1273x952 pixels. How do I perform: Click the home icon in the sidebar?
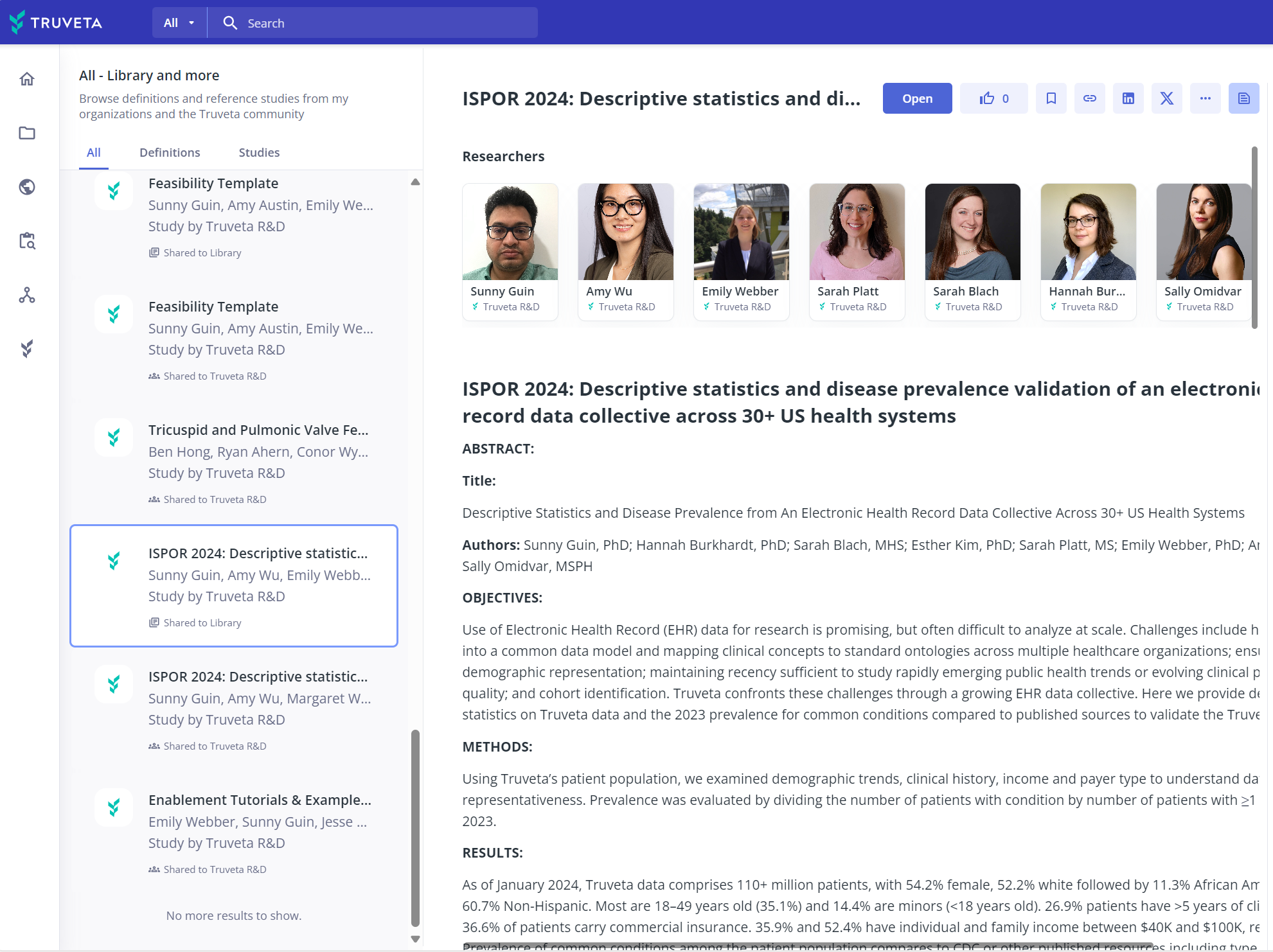click(27, 79)
